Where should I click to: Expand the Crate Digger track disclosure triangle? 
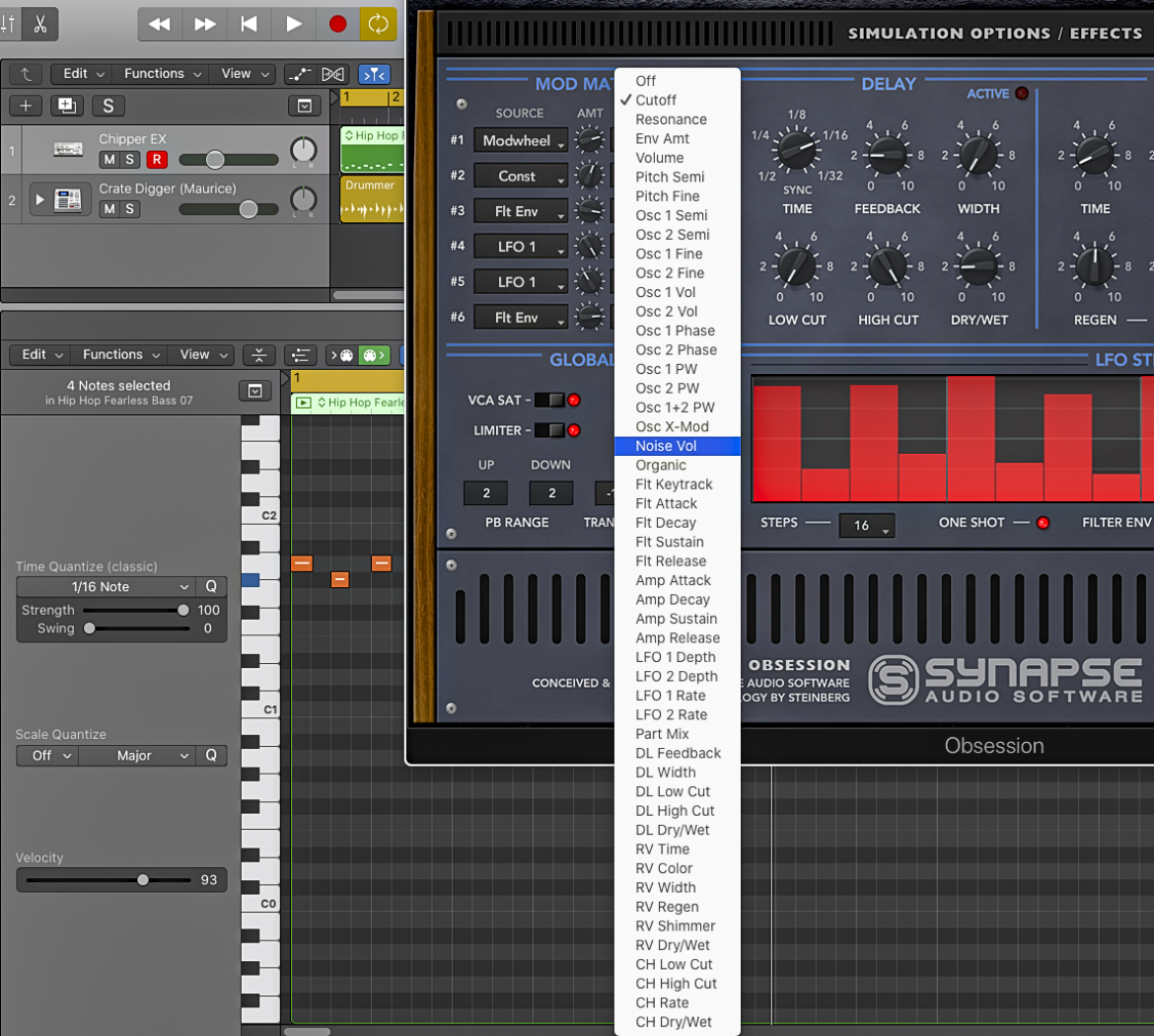39,198
